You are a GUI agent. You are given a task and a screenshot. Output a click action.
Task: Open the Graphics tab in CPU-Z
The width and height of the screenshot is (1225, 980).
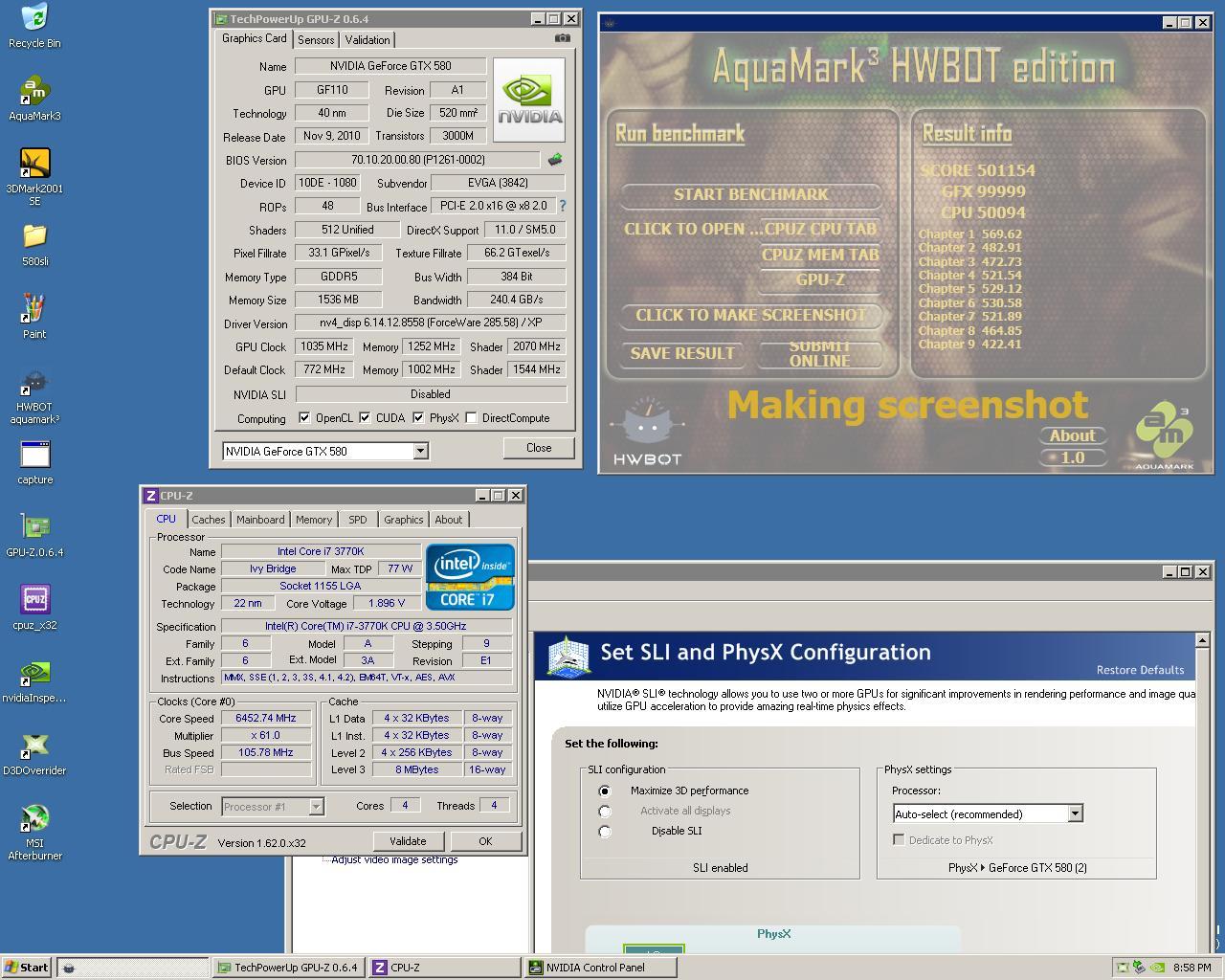[403, 520]
